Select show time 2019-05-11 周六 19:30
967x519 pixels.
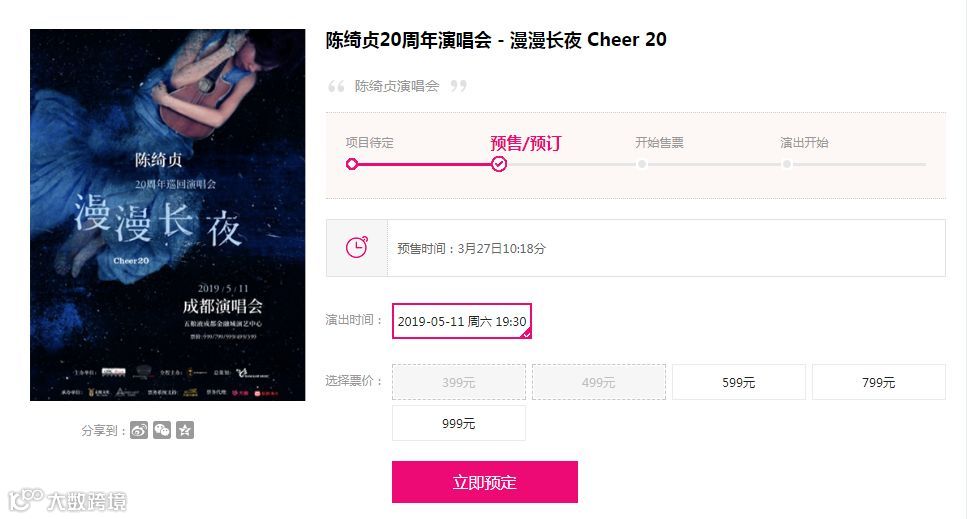(x=462, y=321)
